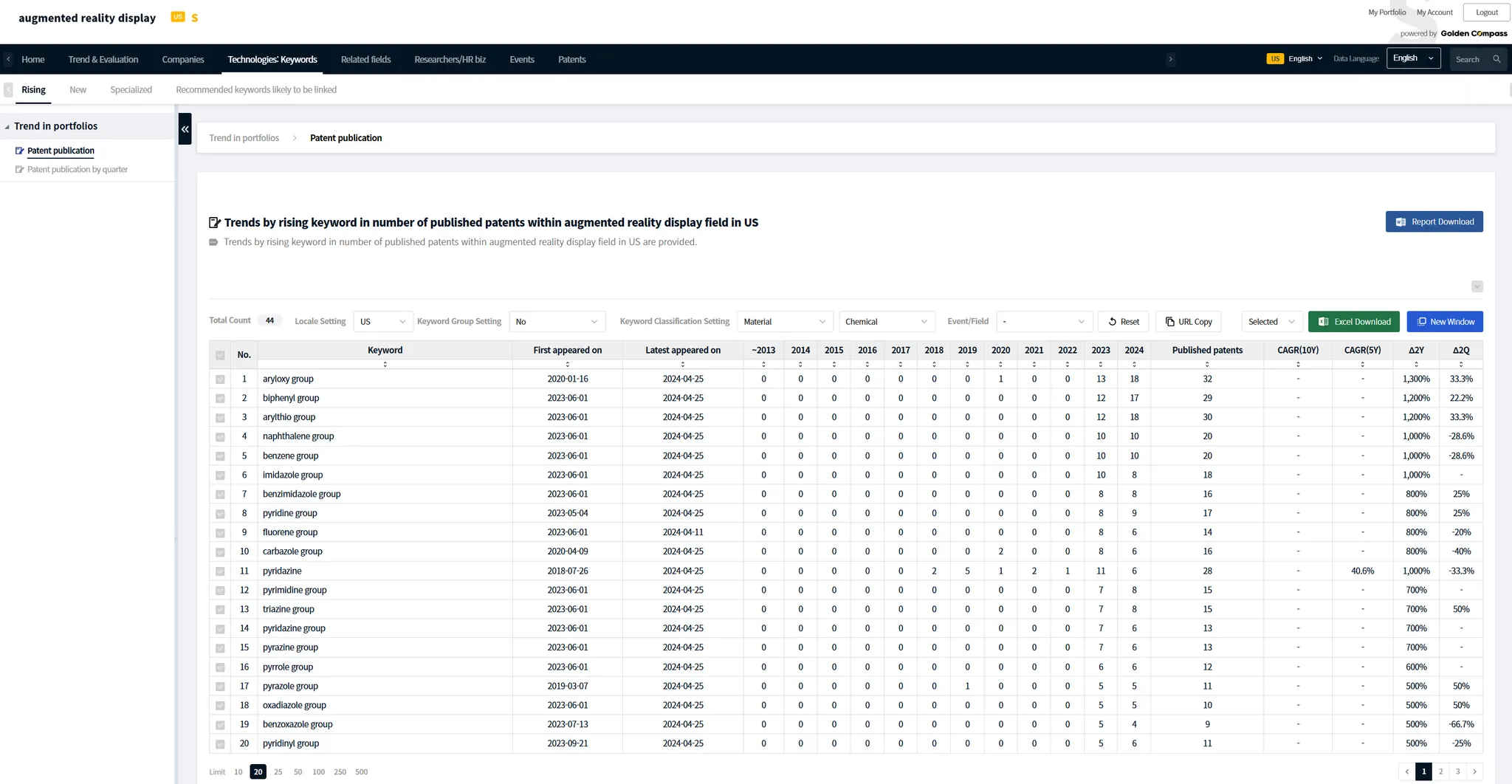
Task: Click the Excel Download button
Action: point(1353,322)
